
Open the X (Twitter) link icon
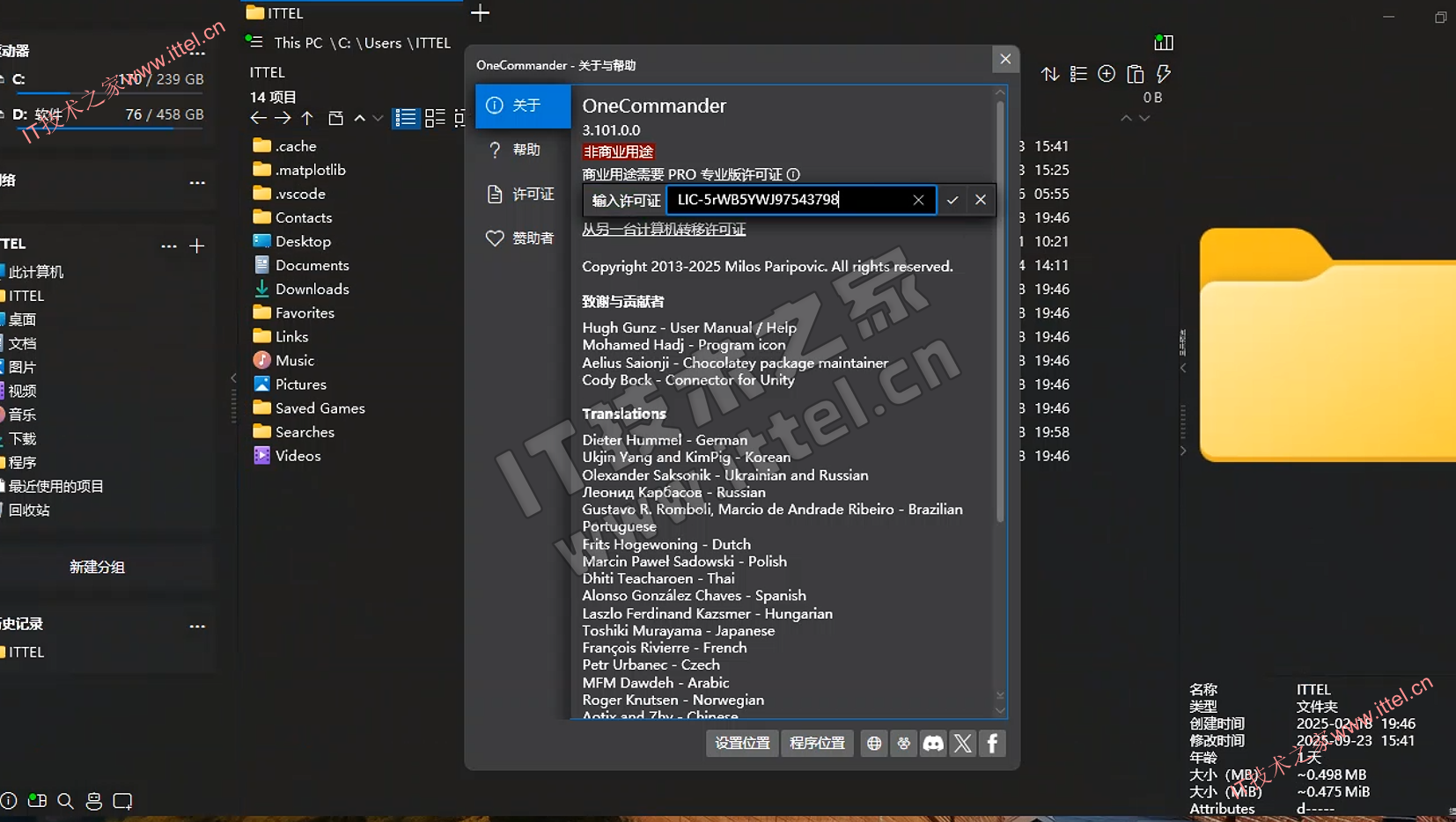(963, 744)
